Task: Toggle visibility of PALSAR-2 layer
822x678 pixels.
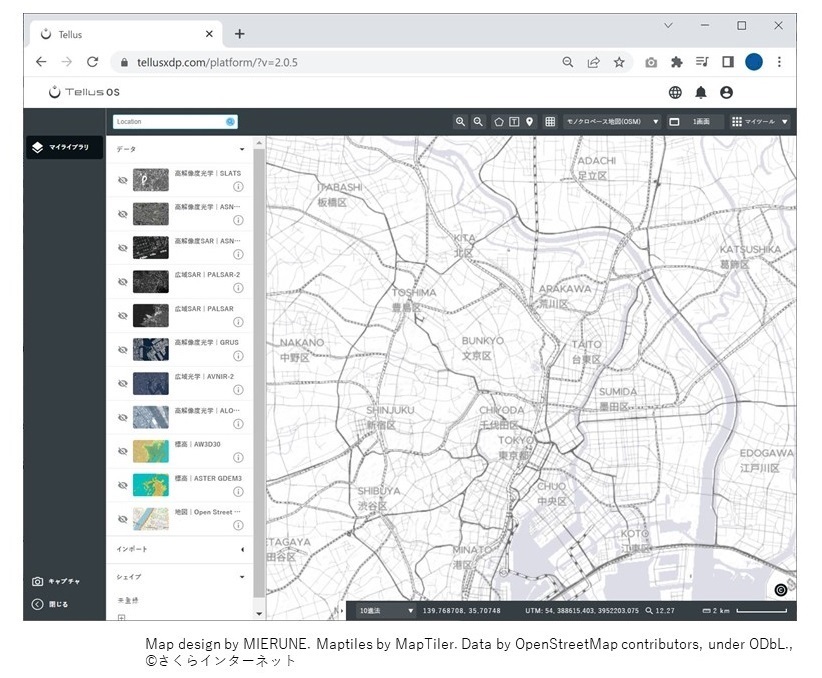Action: (123, 282)
